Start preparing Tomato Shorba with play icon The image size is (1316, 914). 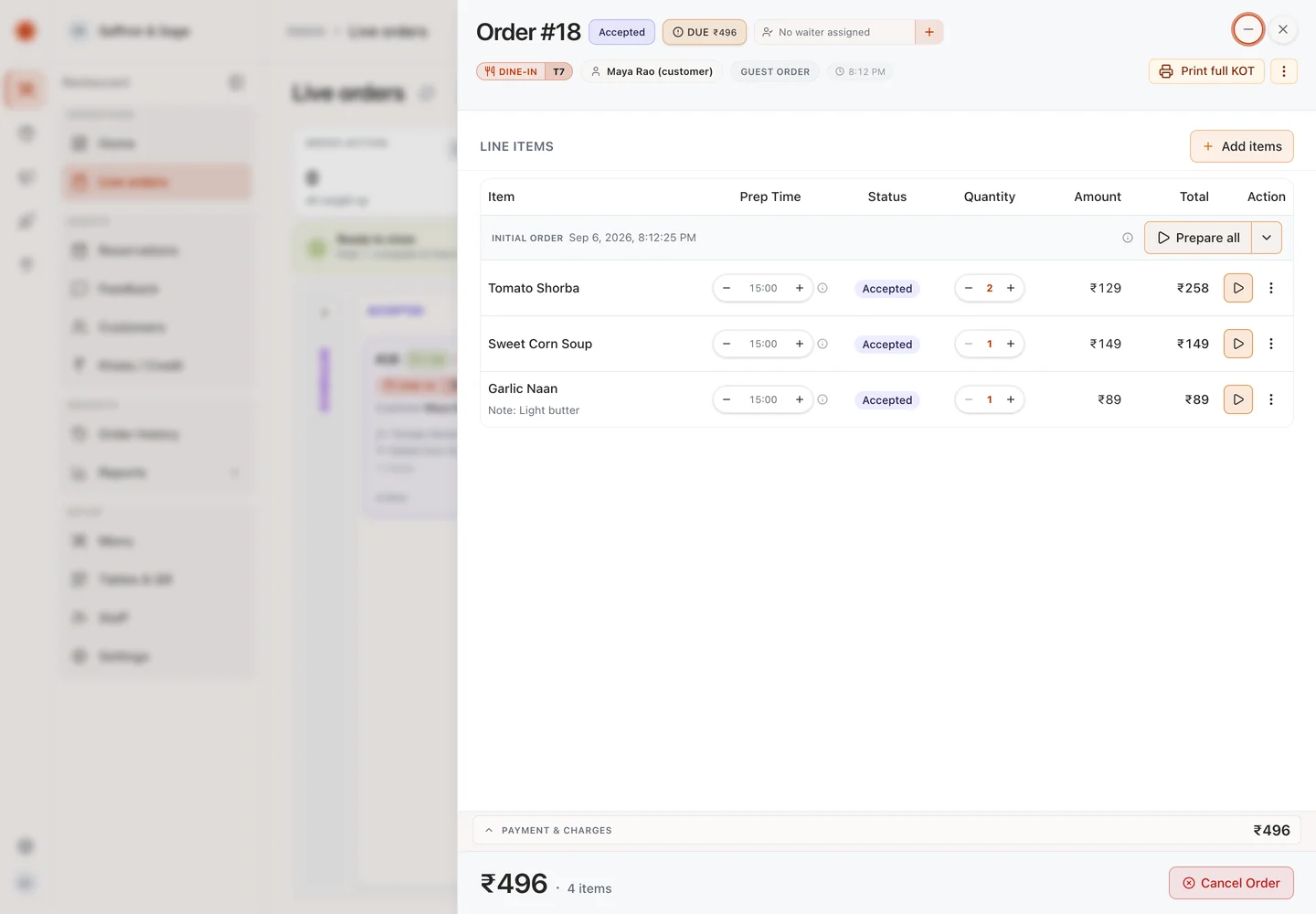(x=1238, y=288)
